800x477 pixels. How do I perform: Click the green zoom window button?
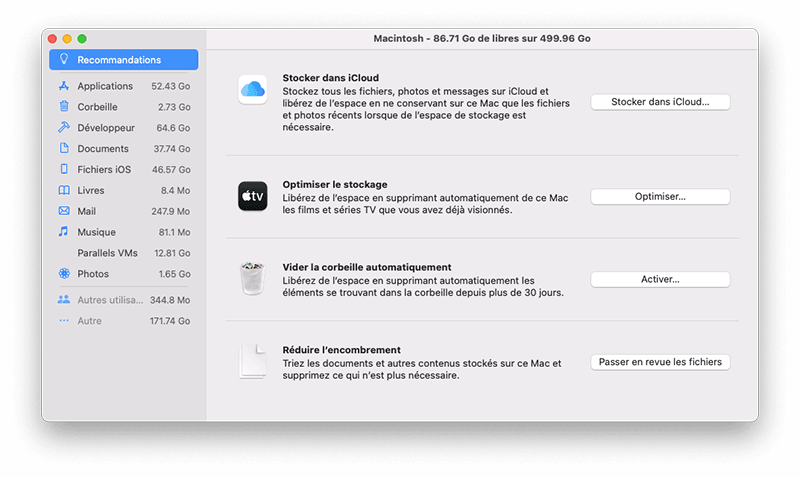pos(82,38)
